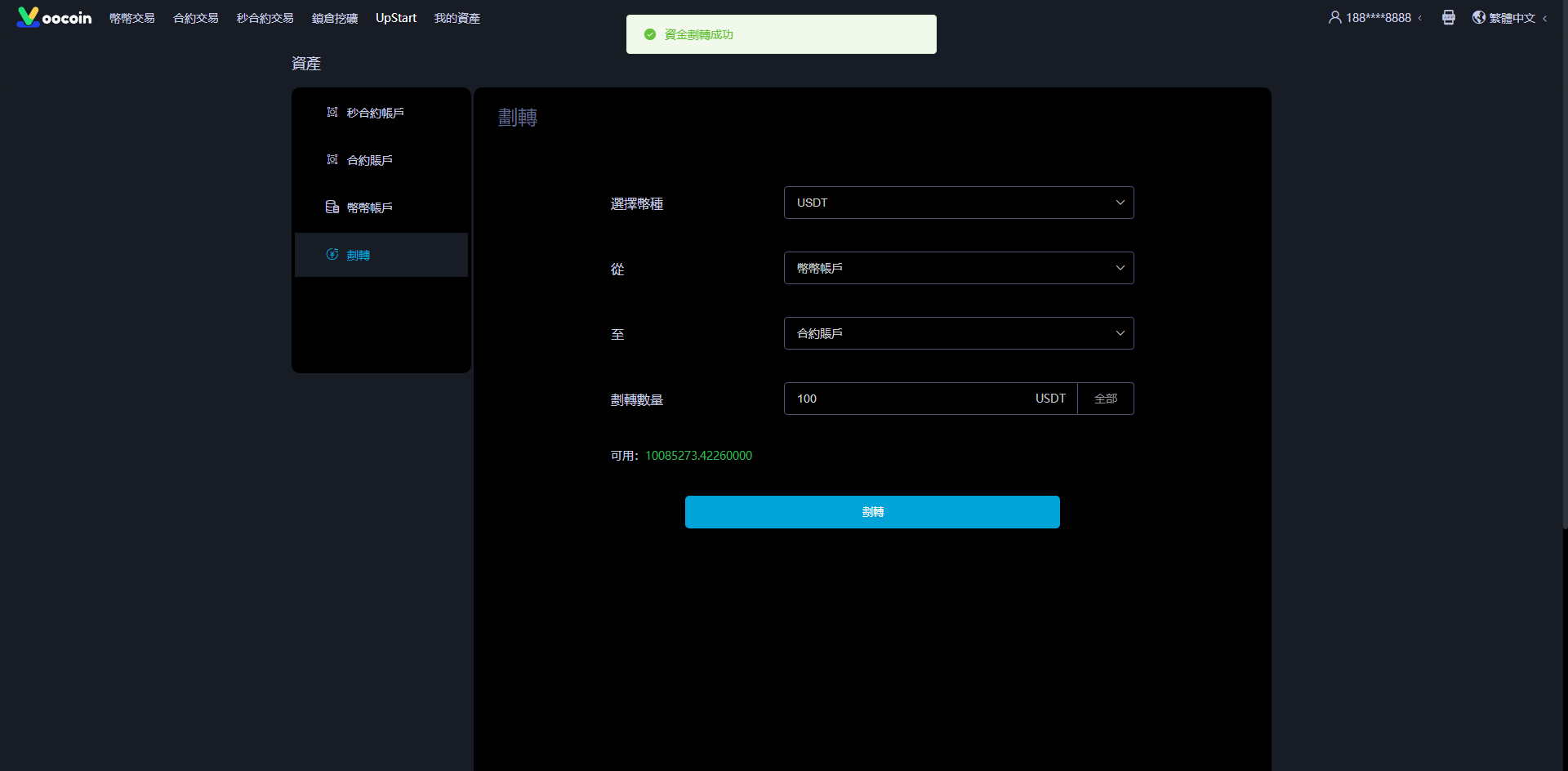Expand the 188****8888 account menu
Viewport: 1568px width, 771px height.
tap(1378, 18)
